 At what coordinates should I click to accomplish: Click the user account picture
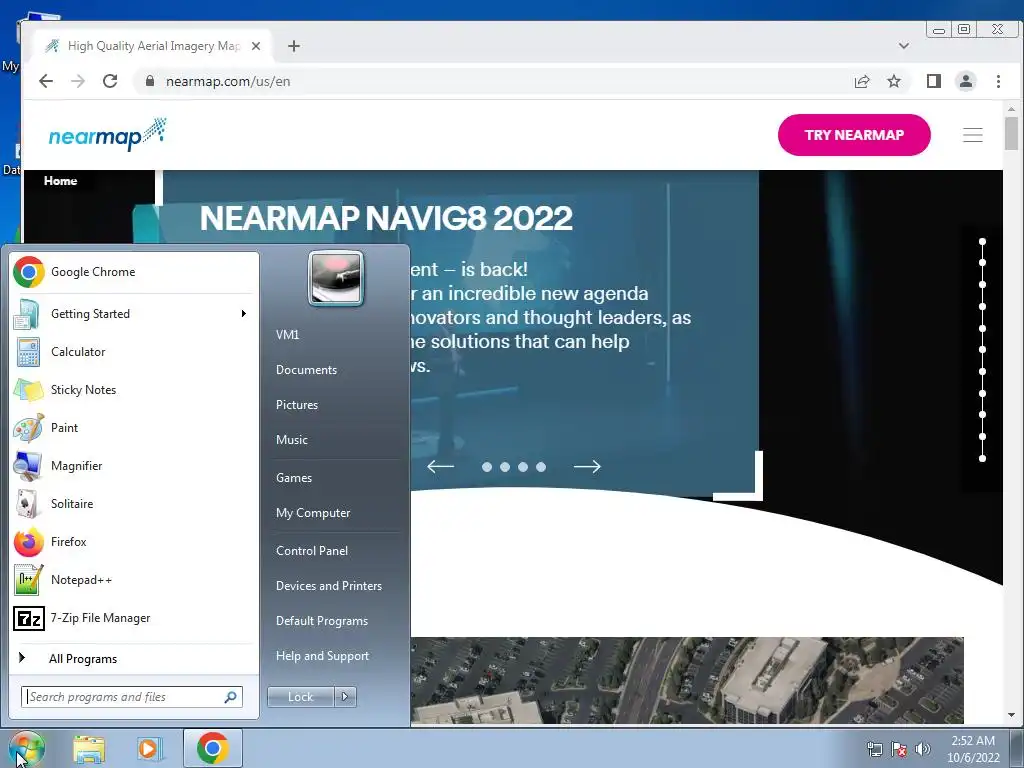point(336,278)
